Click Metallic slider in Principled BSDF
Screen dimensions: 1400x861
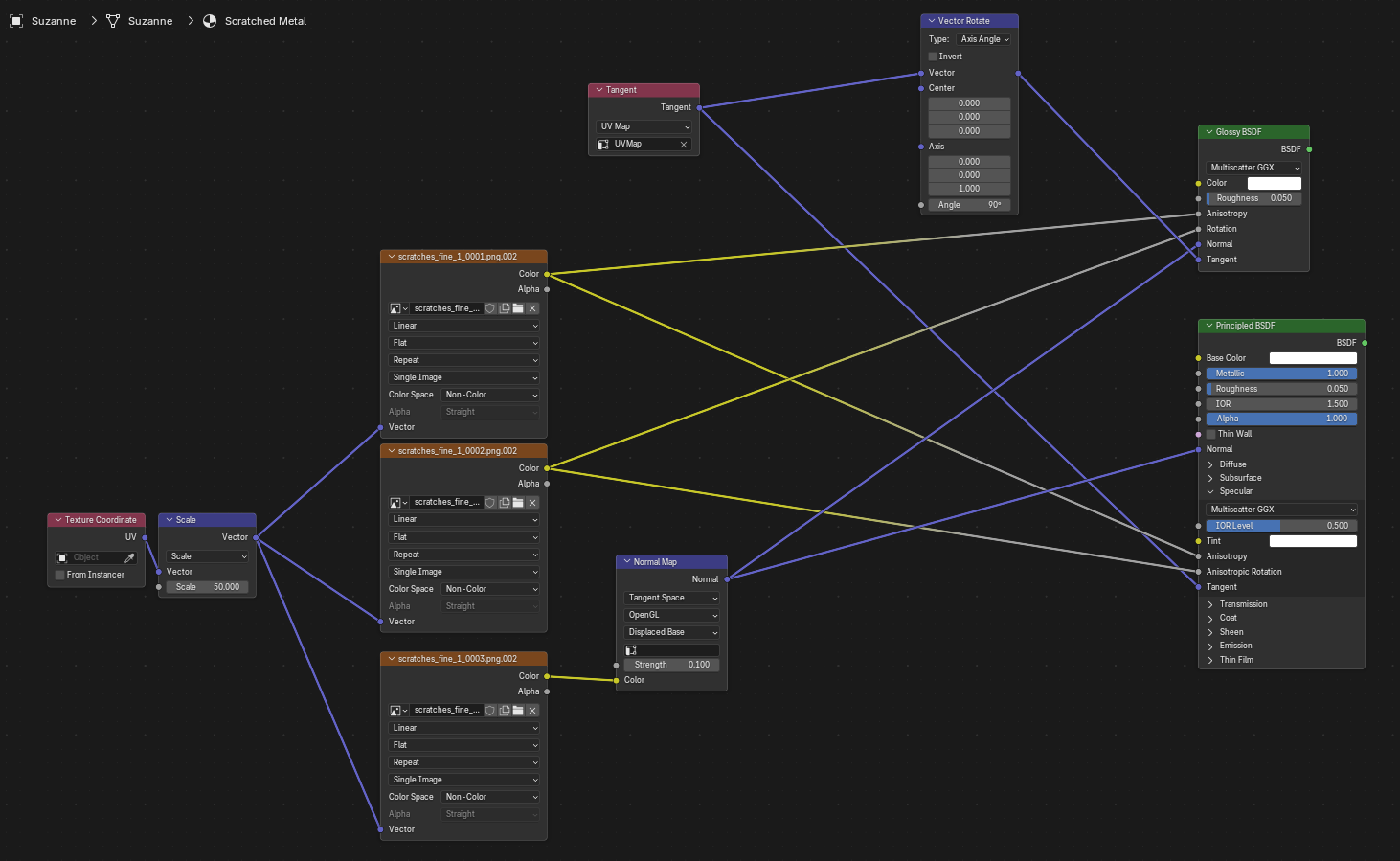[1281, 374]
